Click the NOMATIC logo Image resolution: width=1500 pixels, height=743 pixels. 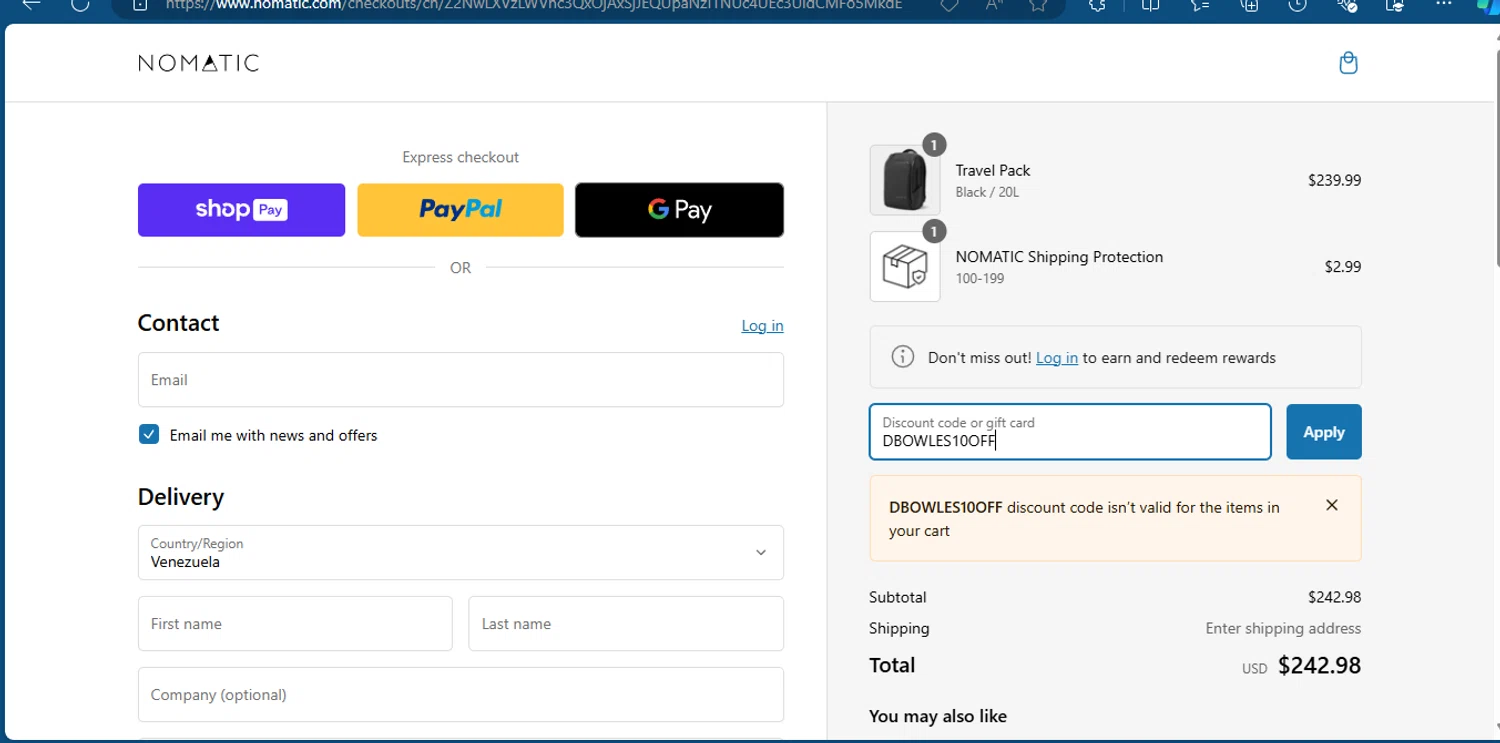(198, 63)
